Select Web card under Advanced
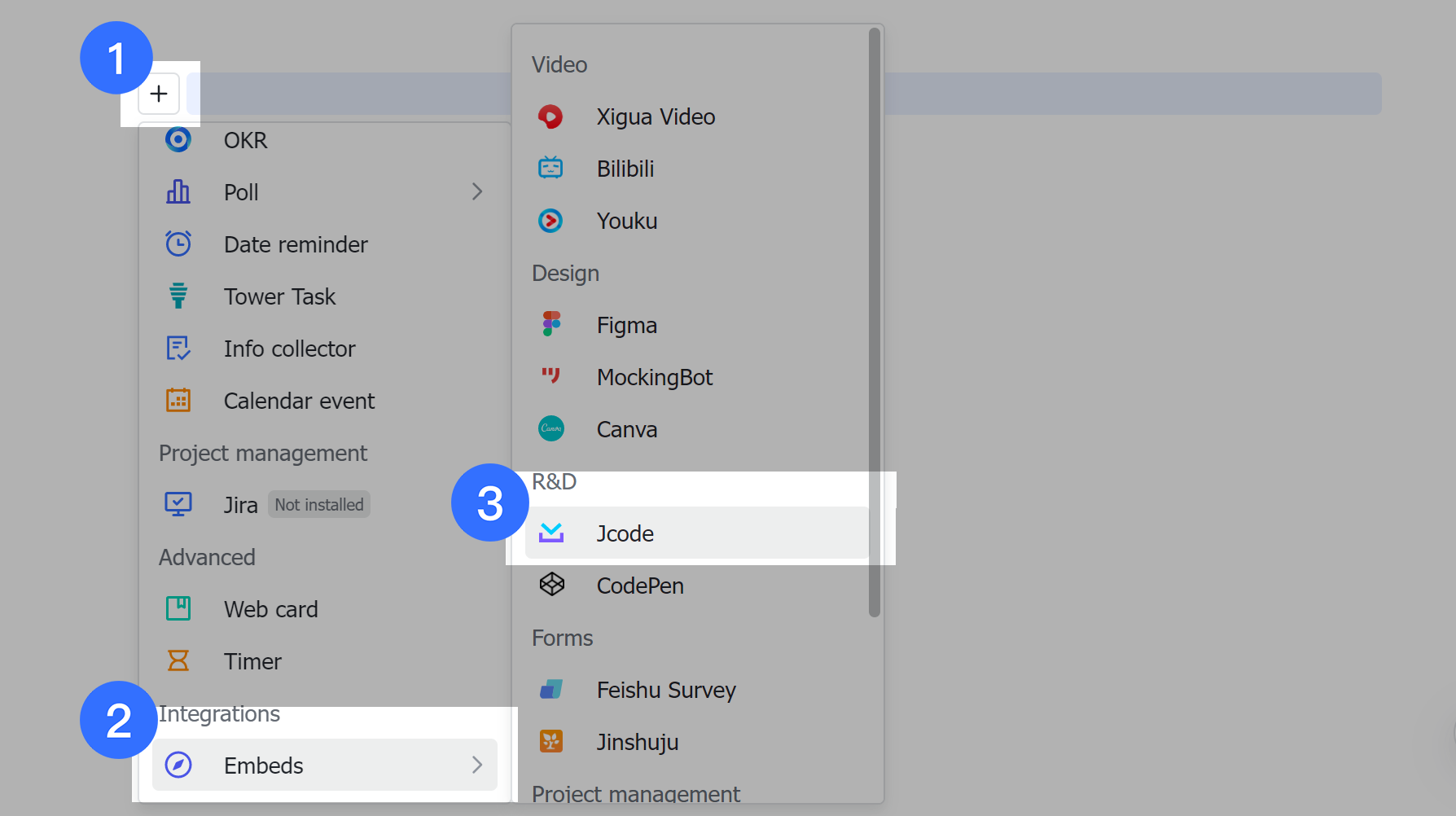This screenshot has width=1456, height=816. tap(325, 609)
